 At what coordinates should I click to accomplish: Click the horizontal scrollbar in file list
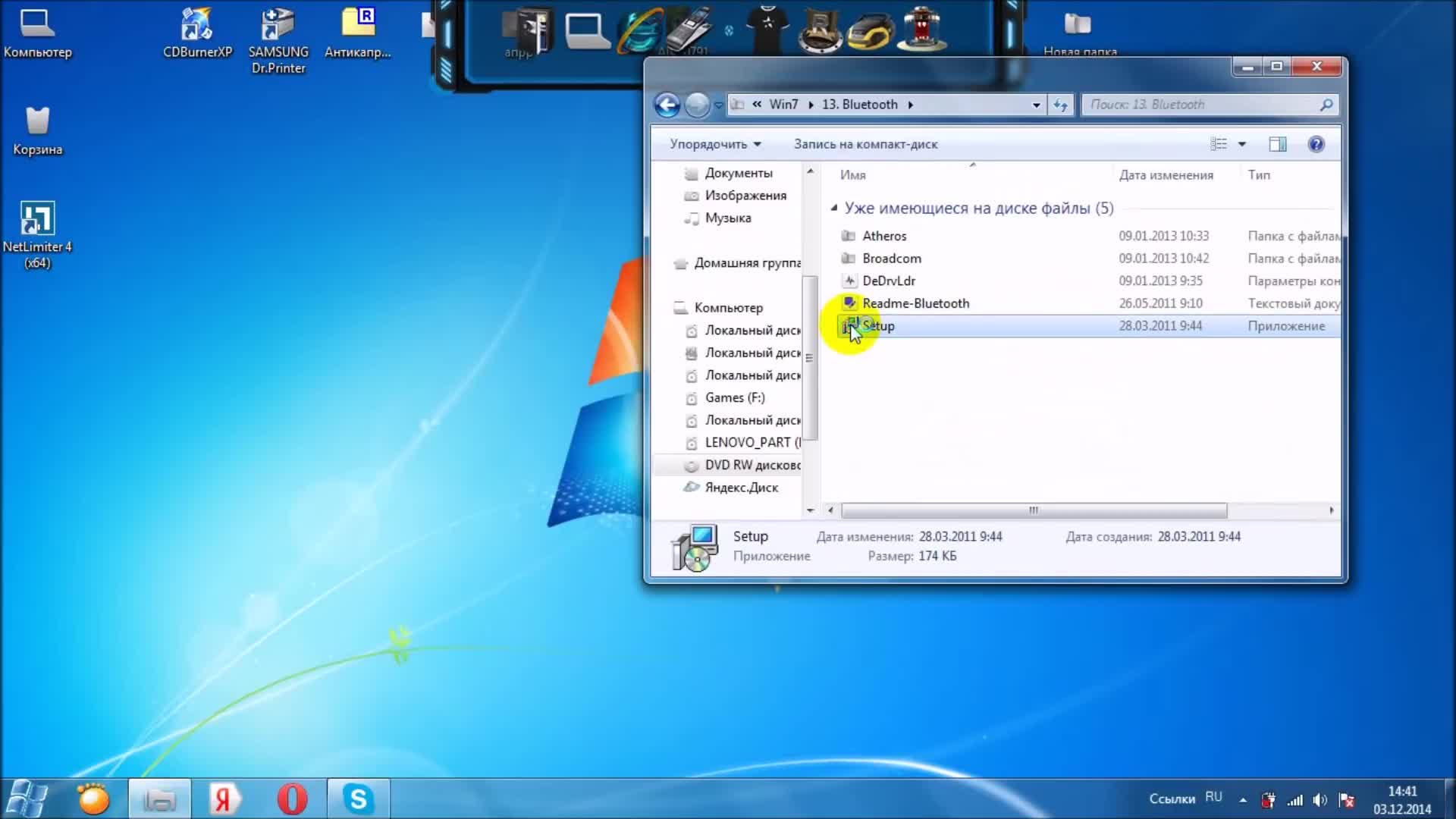1033,510
